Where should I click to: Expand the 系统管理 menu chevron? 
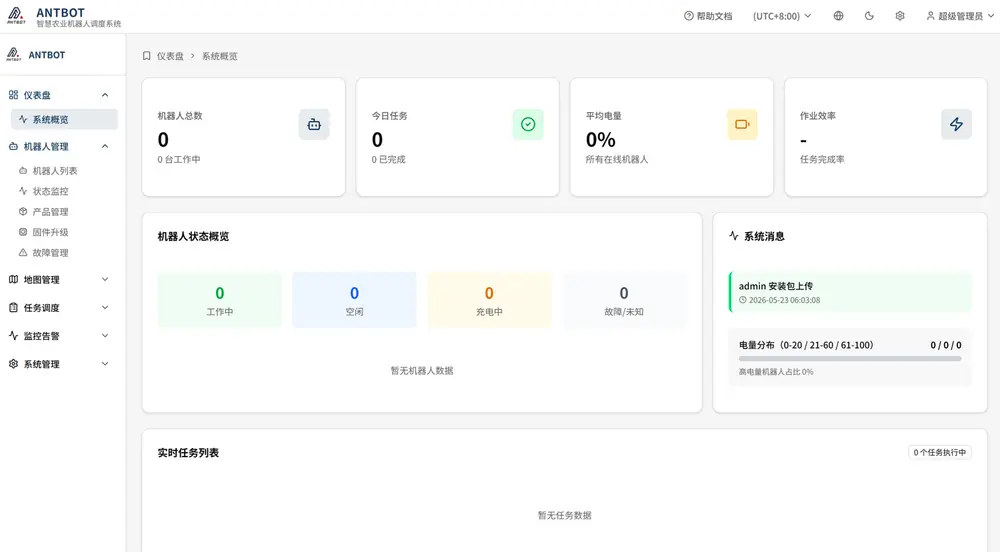pos(105,364)
